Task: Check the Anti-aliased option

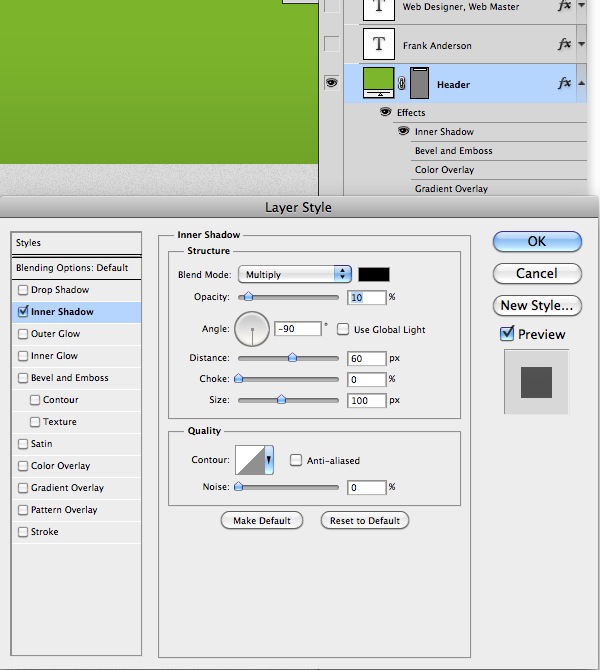Action: 296,460
